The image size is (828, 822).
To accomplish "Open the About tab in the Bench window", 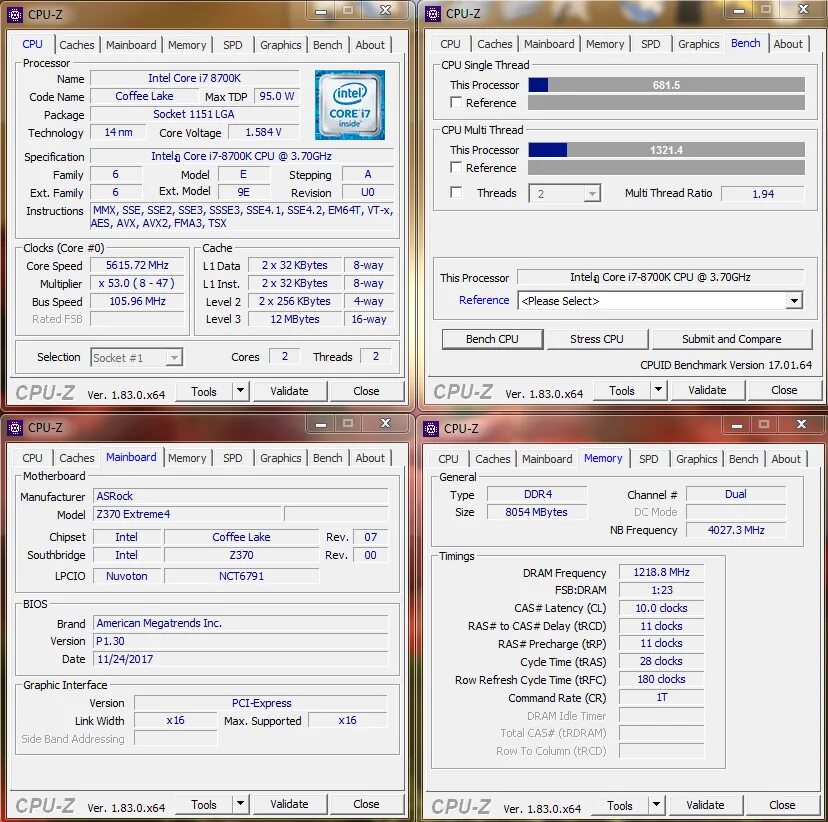I will 788,44.
